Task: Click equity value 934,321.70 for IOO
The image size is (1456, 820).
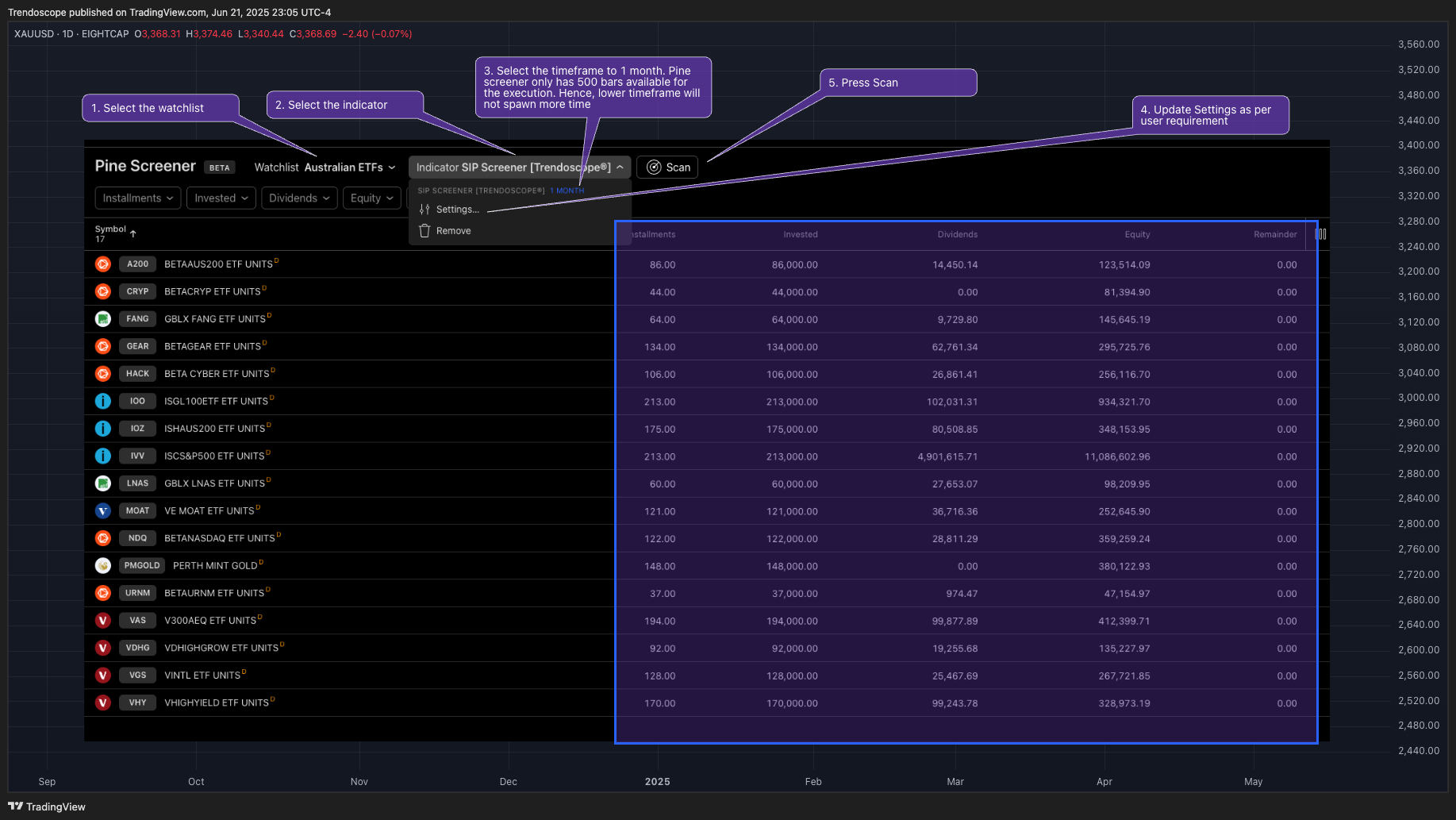Action: click(1124, 402)
